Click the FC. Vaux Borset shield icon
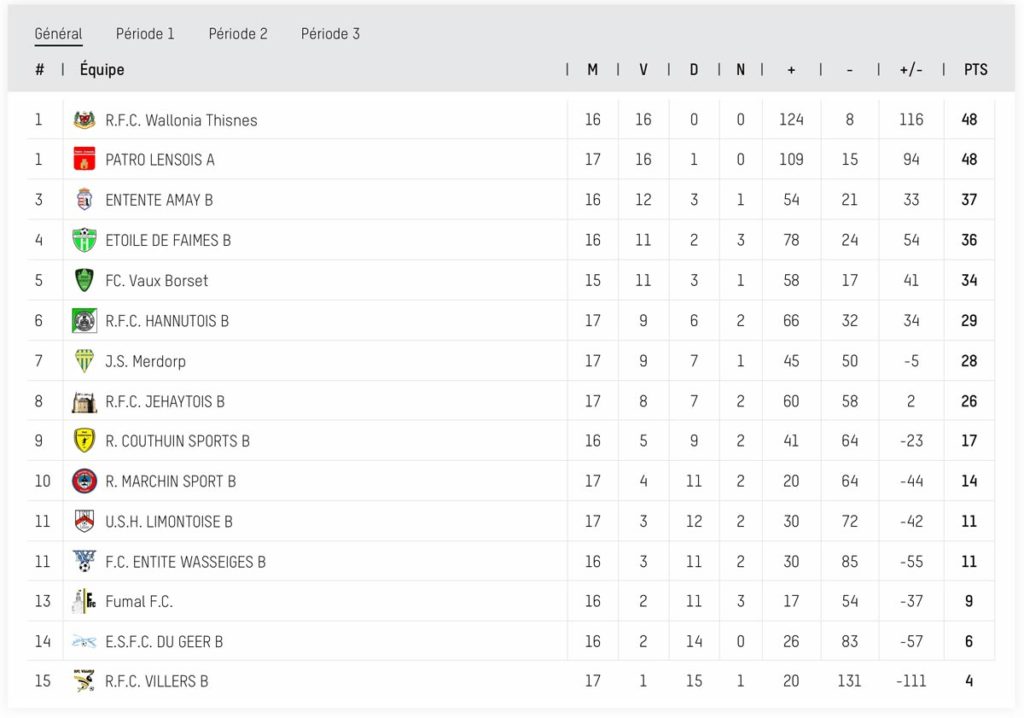 pyautogui.click(x=84, y=280)
